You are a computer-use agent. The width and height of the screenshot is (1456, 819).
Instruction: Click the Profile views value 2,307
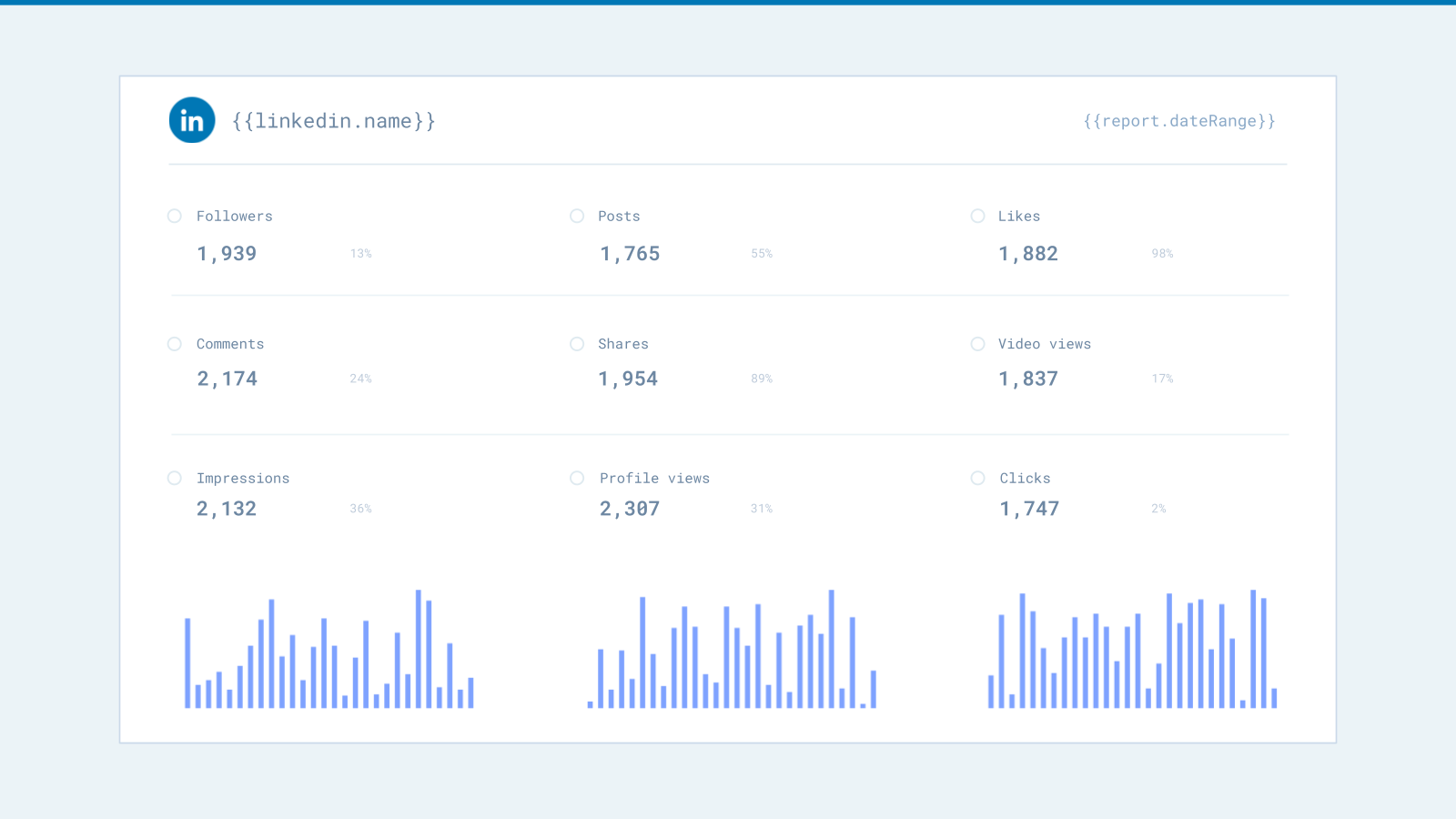(x=630, y=509)
